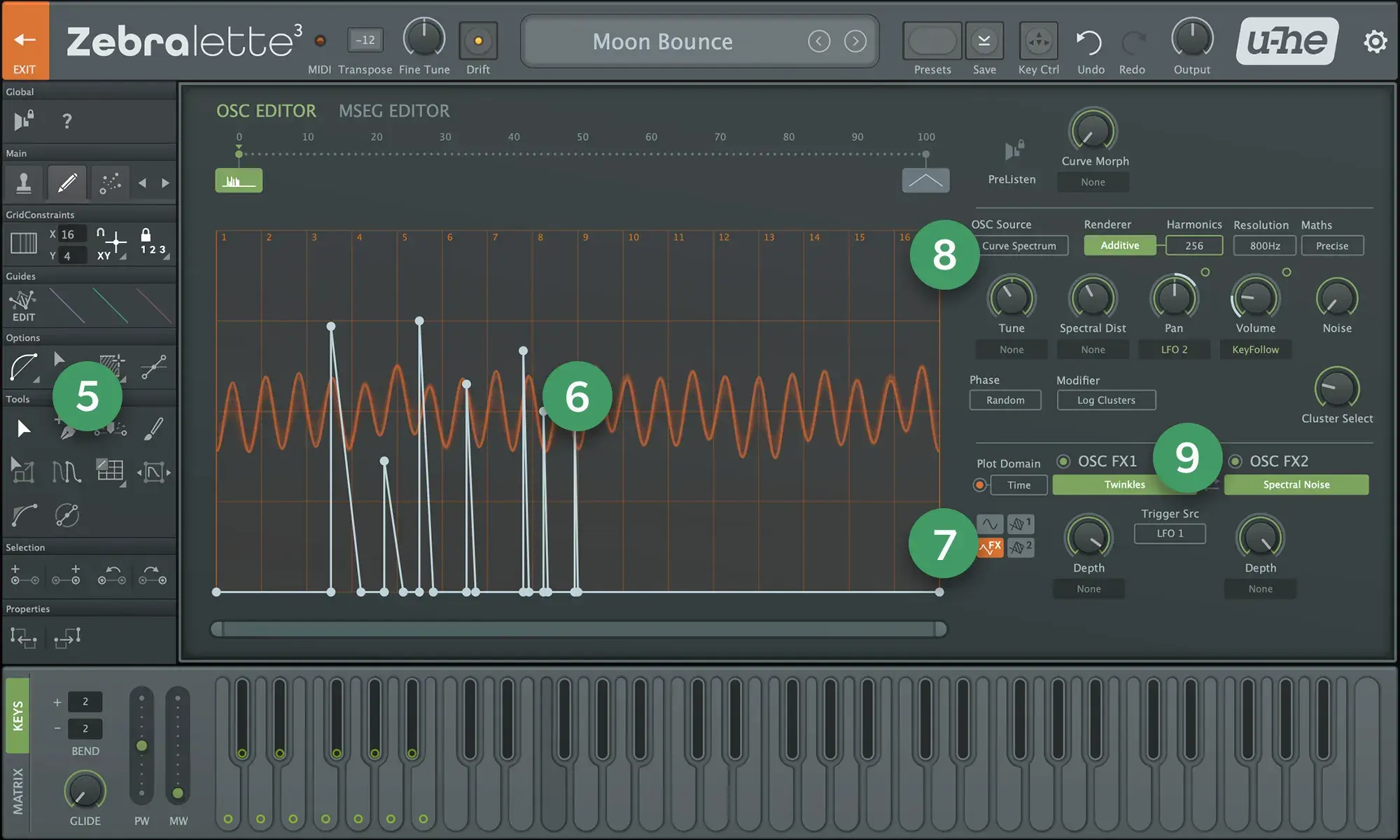The image size is (1400, 840).
Task: Toggle the OSC FX1 indicator
Action: (1063, 461)
